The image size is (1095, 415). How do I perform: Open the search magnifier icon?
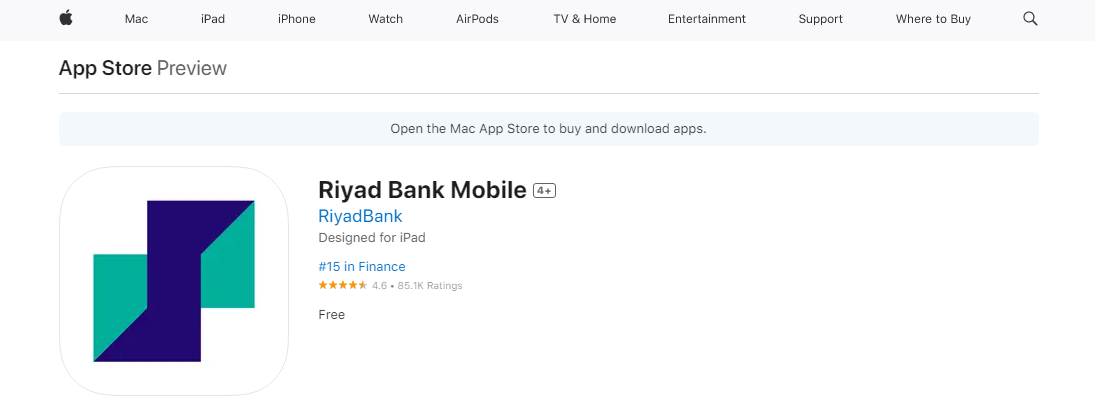click(x=1030, y=19)
